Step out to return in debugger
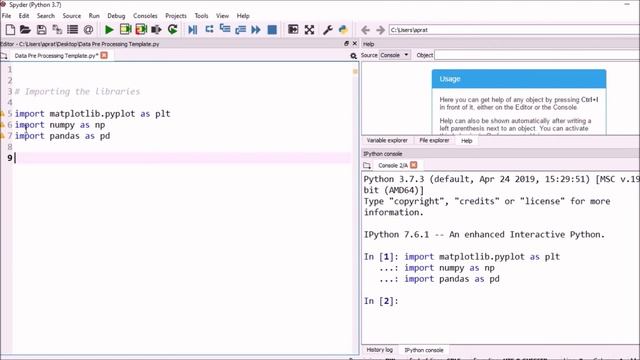The image size is (640, 360). [240, 29]
